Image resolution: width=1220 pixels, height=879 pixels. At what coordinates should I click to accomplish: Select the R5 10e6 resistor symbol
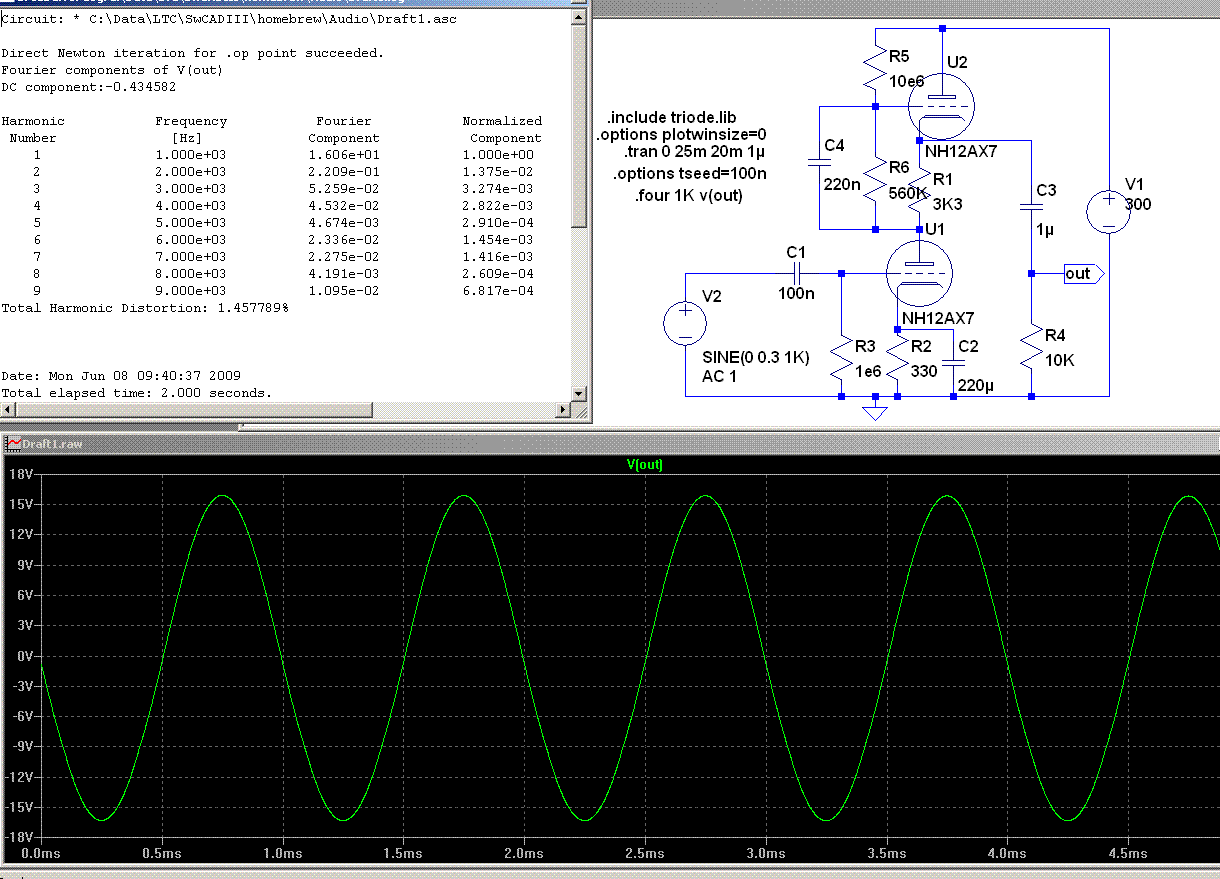click(x=875, y=68)
